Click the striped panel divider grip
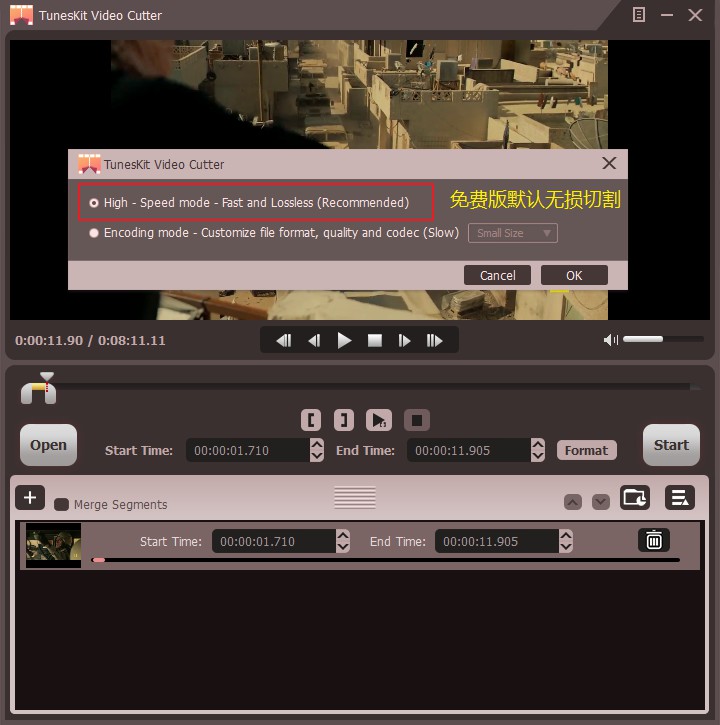The height and width of the screenshot is (725, 720). [355, 498]
